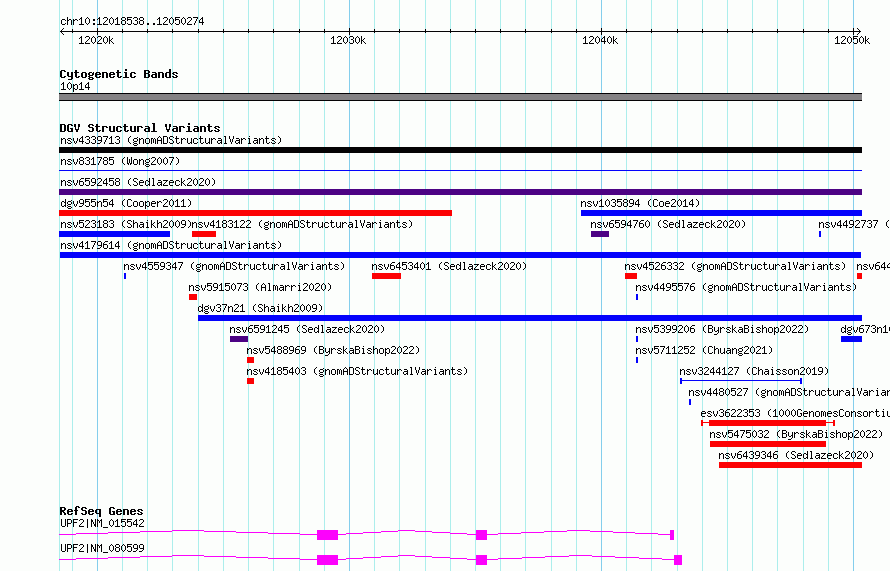Viewport: 890px width, 571px height.
Task: Open the dgv955n54 (Cooper2011) red bar
Action: pyautogui.click(x=255, y=213)
